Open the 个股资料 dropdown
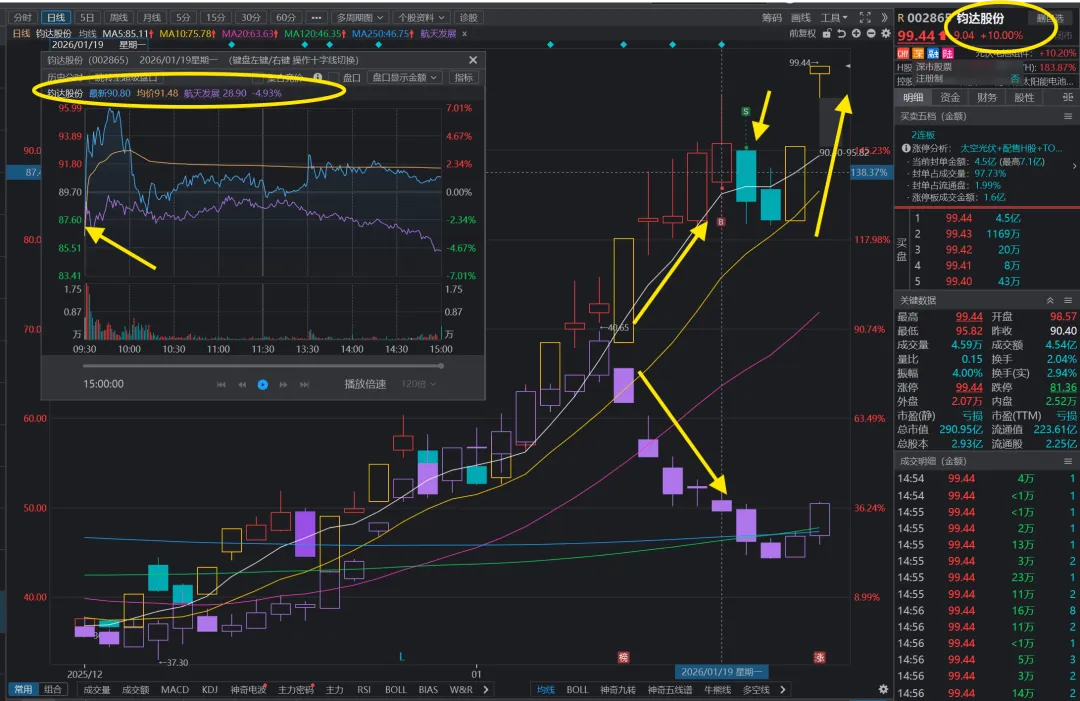Screen dimensions: 1080x701 click(422, 17)
